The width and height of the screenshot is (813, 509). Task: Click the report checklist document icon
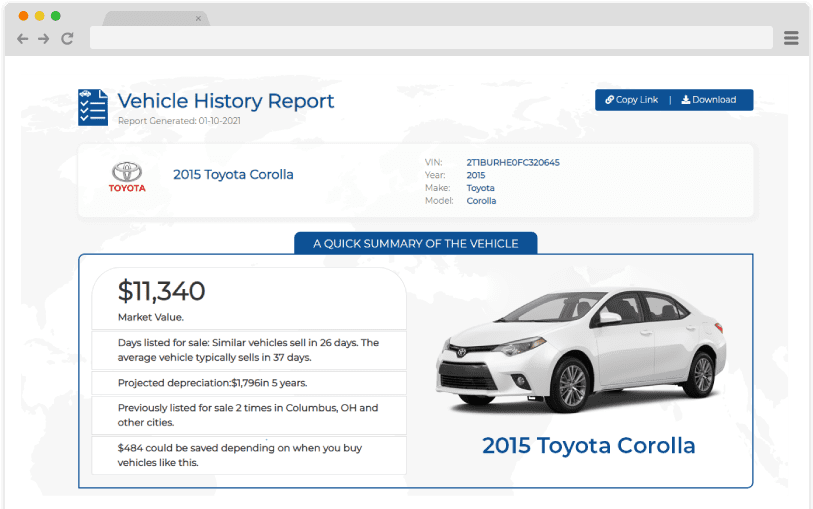(93, 107)
